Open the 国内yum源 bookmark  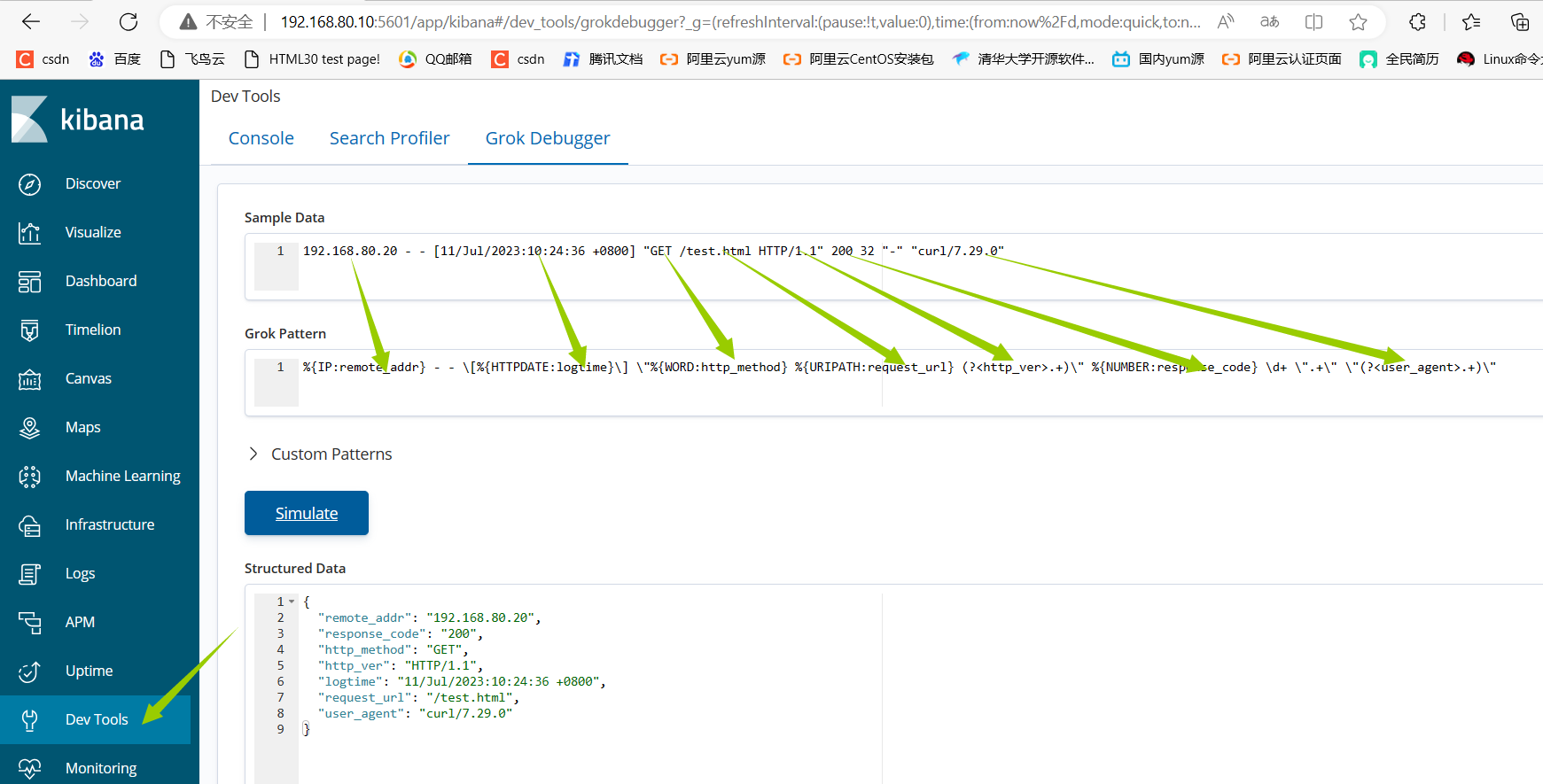click(x=1158, y=59)
